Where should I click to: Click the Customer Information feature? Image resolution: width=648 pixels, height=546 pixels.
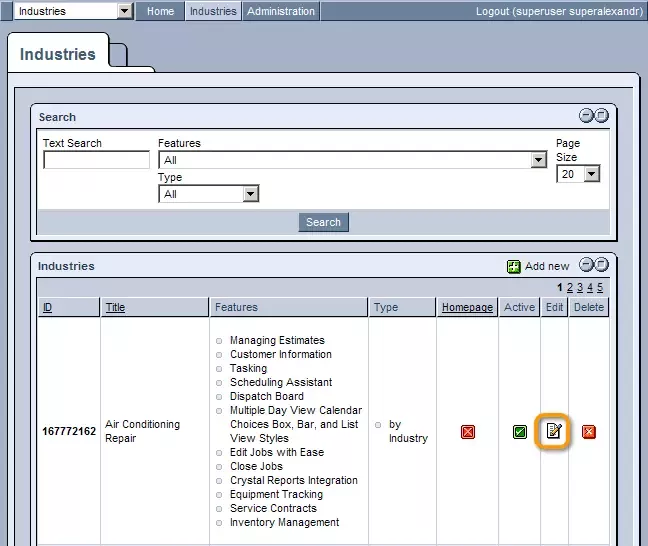coord(281,354)
